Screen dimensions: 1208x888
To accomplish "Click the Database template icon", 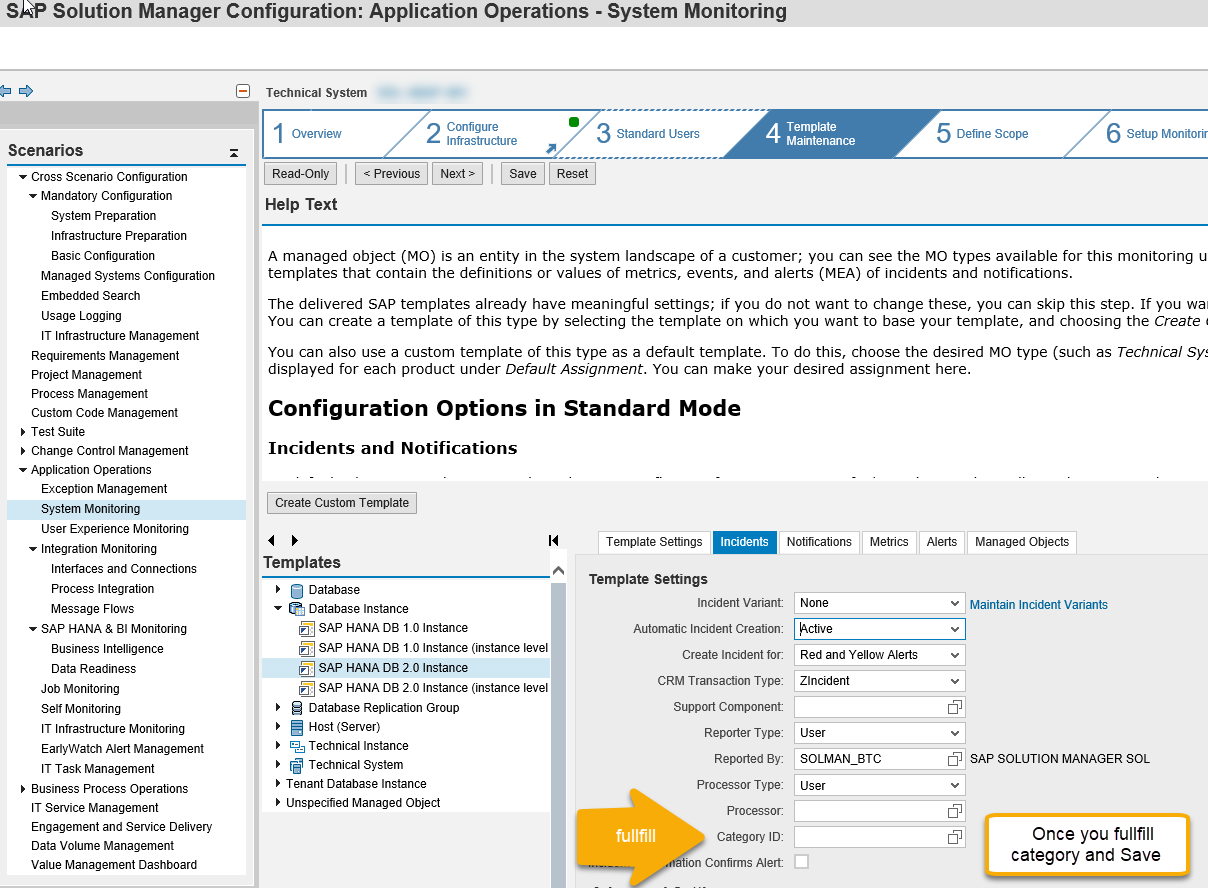I will (296, 590).
